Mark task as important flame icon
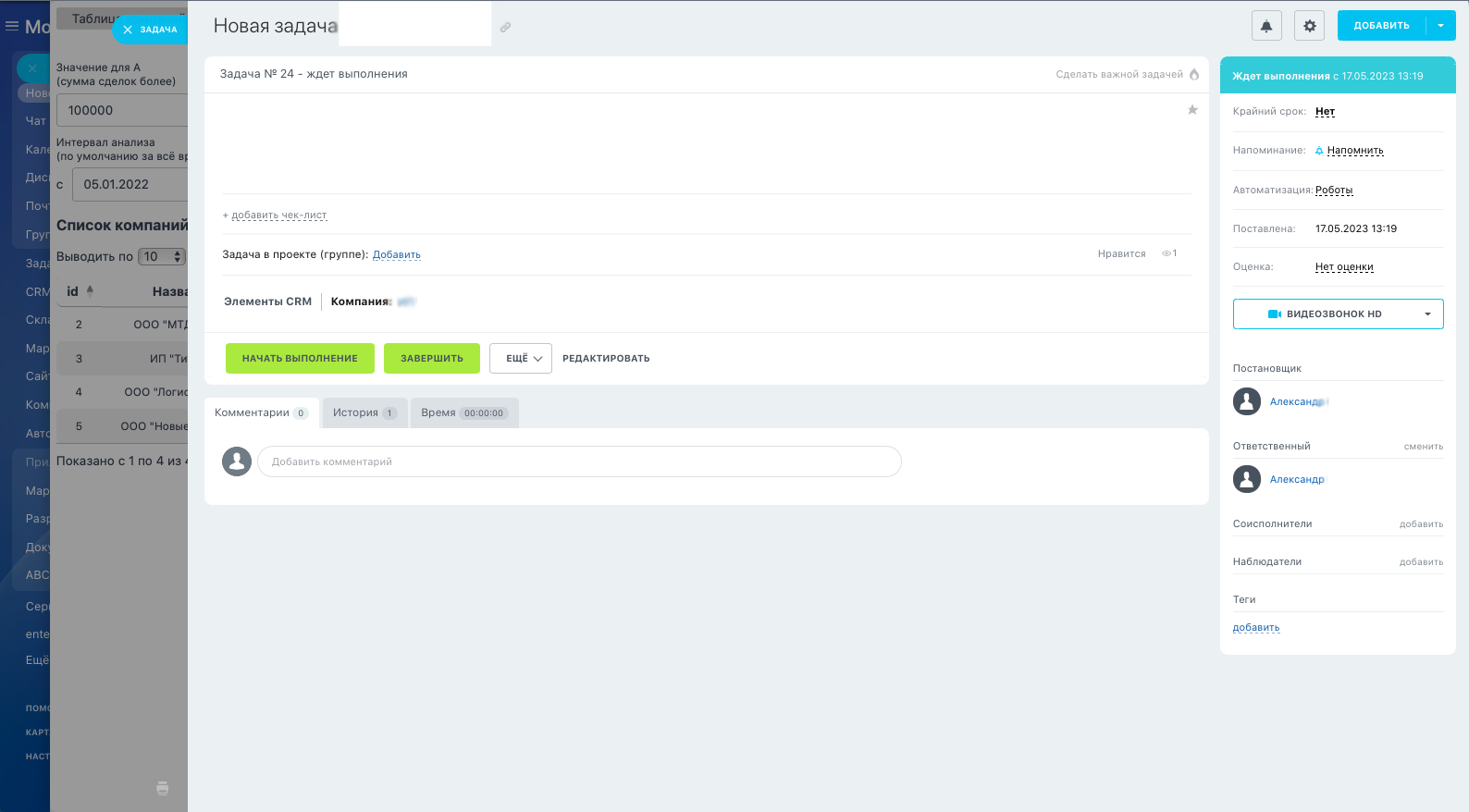This screenshot has width=1469, height=812. [1194, 75]
